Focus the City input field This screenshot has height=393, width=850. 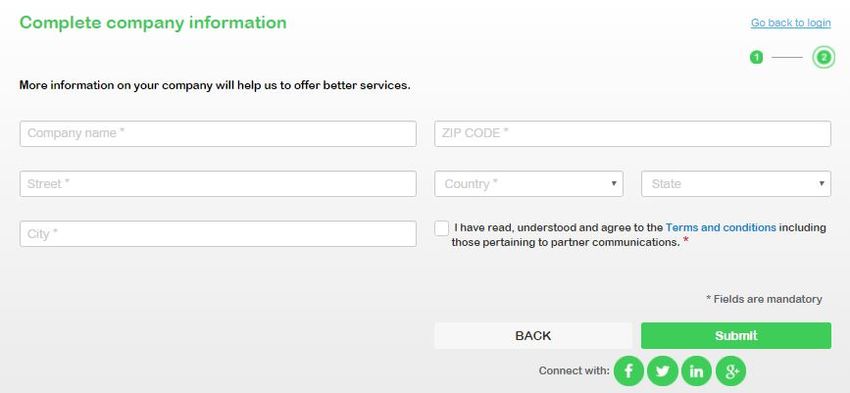[x=218, y=234]
